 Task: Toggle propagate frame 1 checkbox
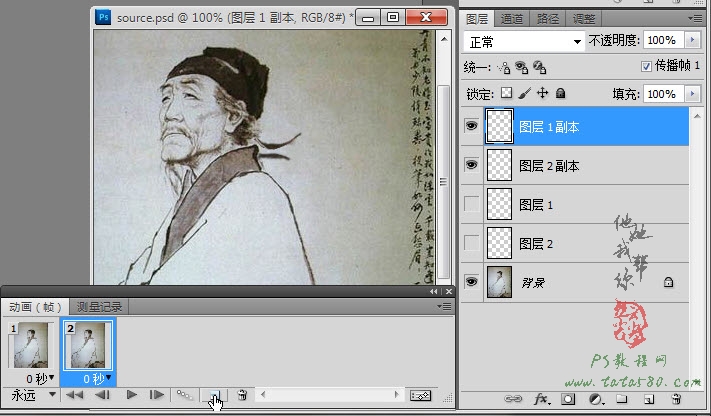[646, 67]
